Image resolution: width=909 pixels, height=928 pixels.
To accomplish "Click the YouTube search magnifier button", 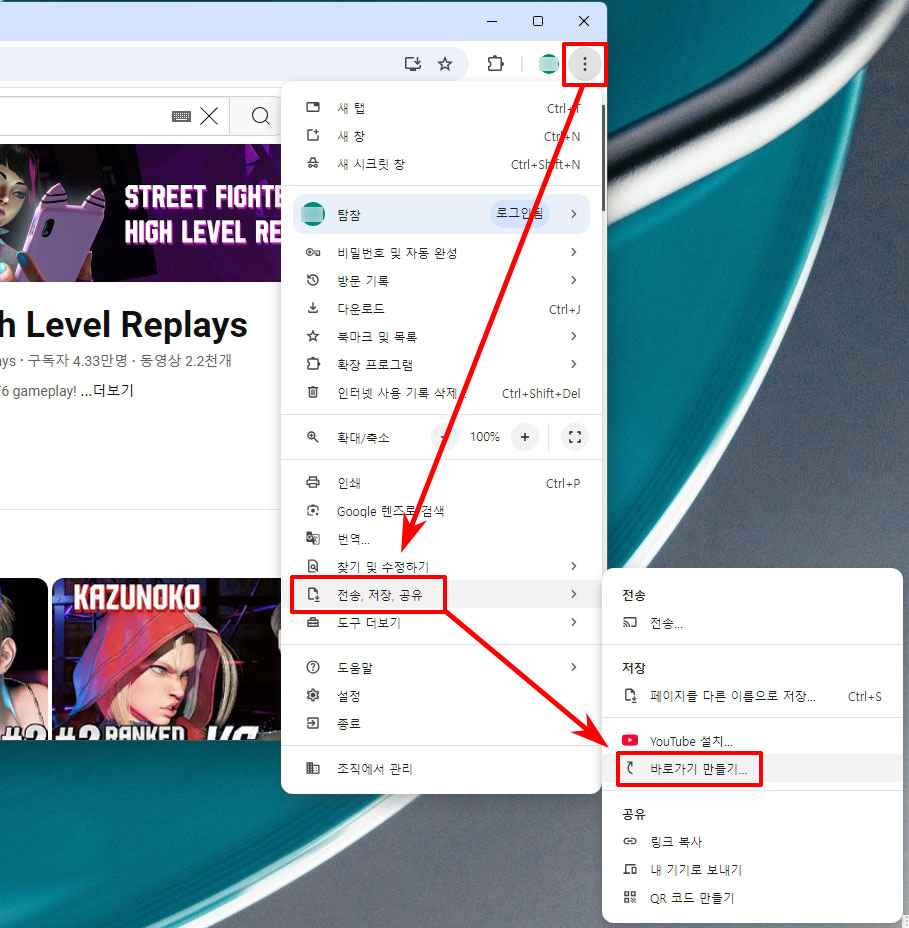I will tap(260, 116).
